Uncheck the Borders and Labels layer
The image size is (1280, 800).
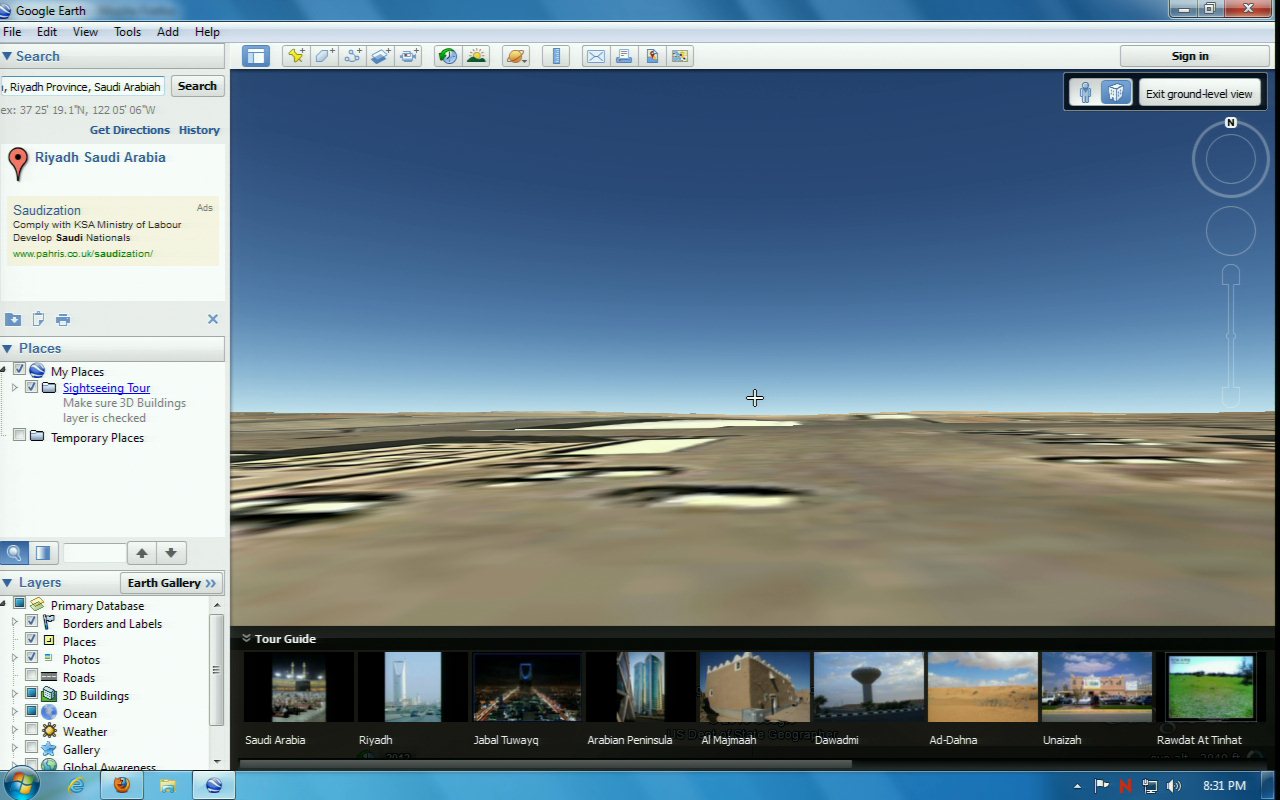pyautogui.click(x=32, y=623)
